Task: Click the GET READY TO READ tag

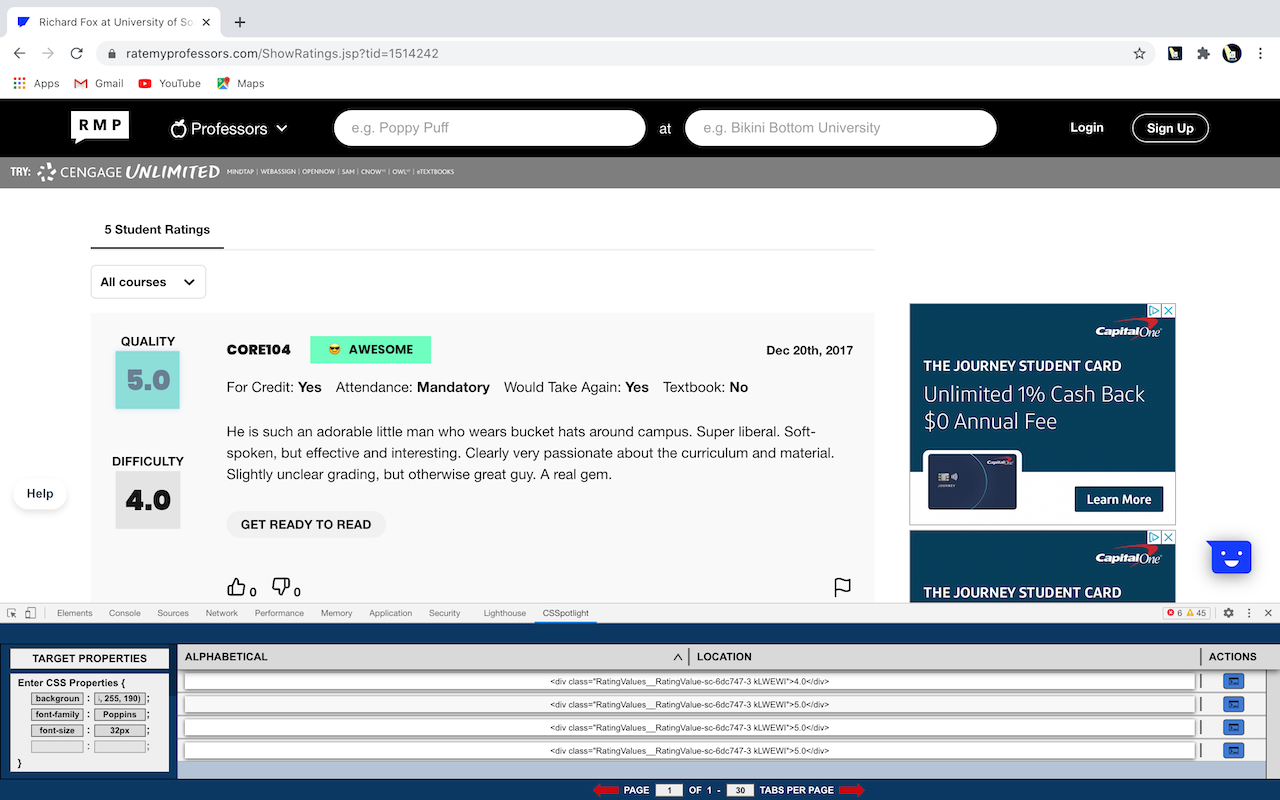Action: 306,524
